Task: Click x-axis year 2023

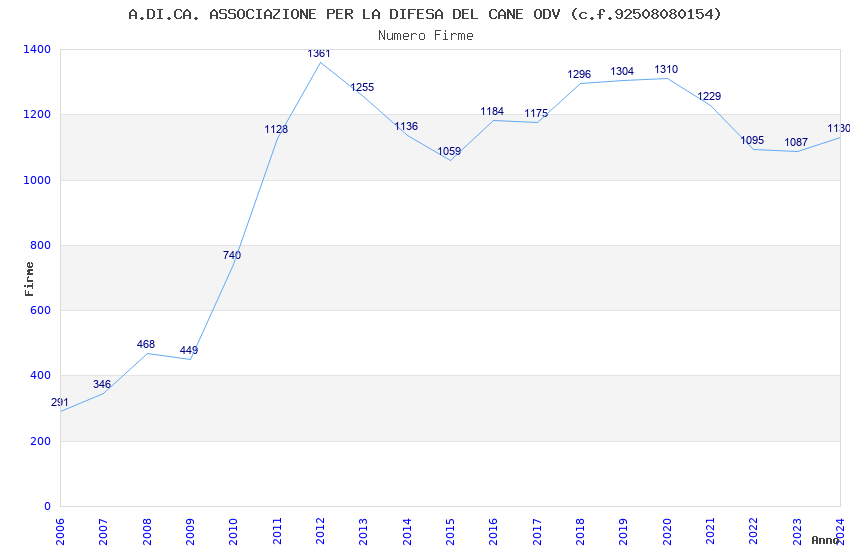Action: (797, 531)
